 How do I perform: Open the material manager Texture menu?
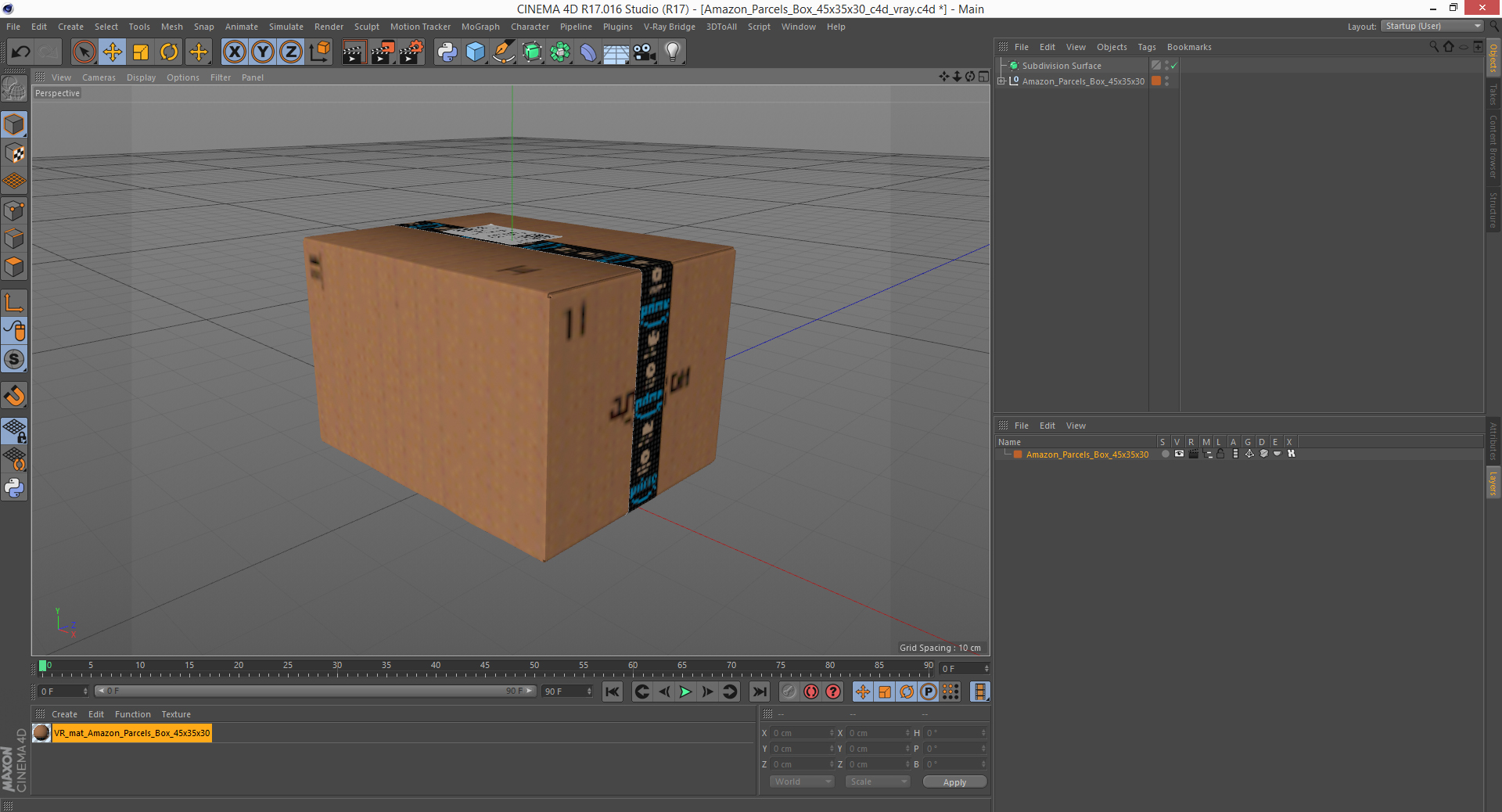pos(176,714)
